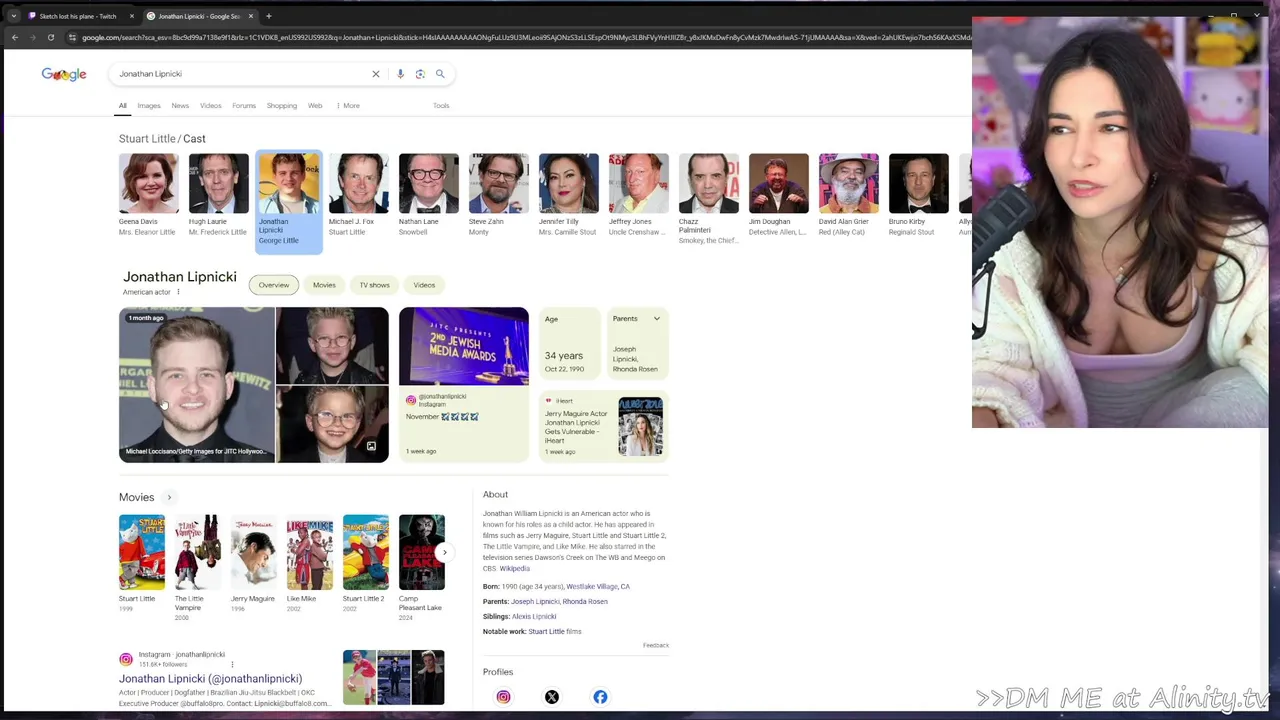1280x720 pixels.
Task: Go back with browser back arrow
Action: click(x=14, y=37)
